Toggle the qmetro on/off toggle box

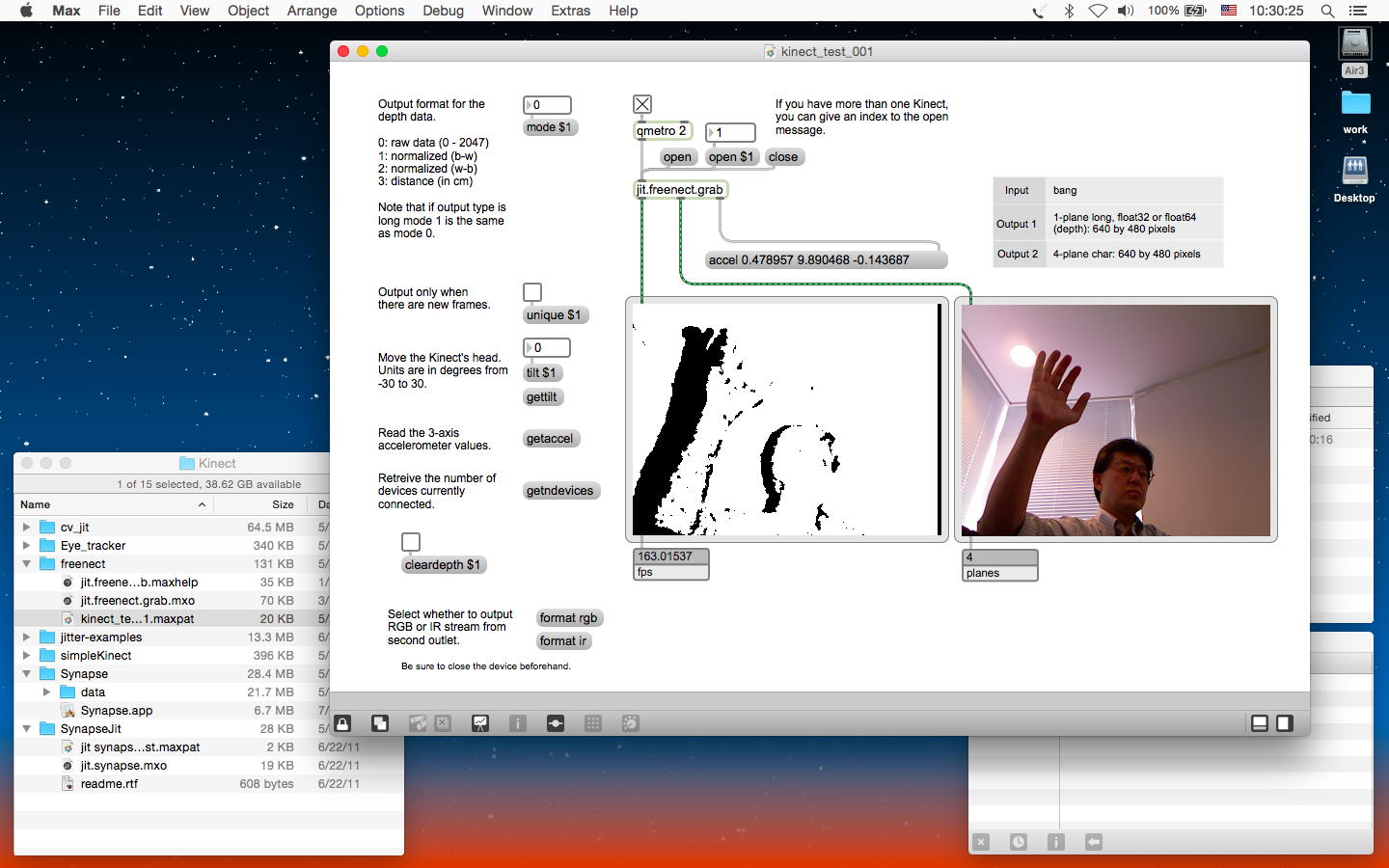tap(642, 104)
